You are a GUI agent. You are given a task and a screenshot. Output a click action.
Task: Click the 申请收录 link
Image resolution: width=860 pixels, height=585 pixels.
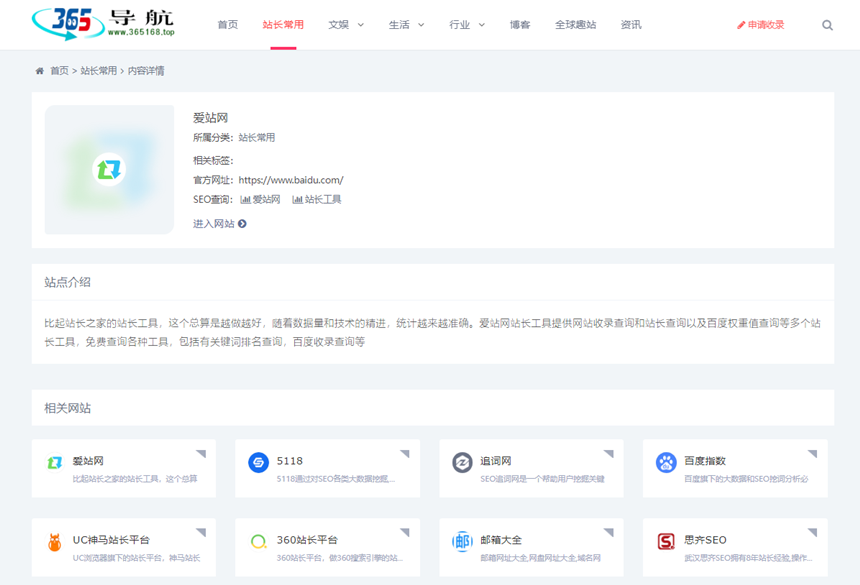766,25
